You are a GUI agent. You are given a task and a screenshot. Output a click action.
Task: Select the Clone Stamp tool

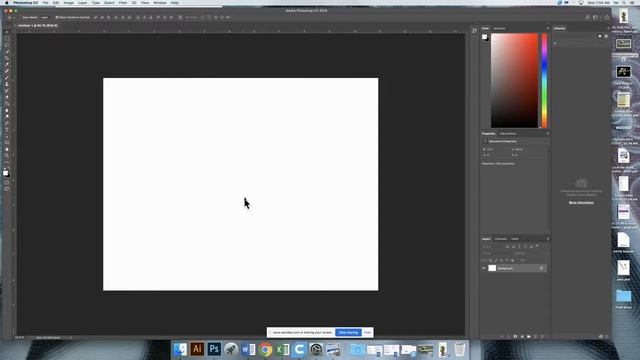tap(7, 84)
